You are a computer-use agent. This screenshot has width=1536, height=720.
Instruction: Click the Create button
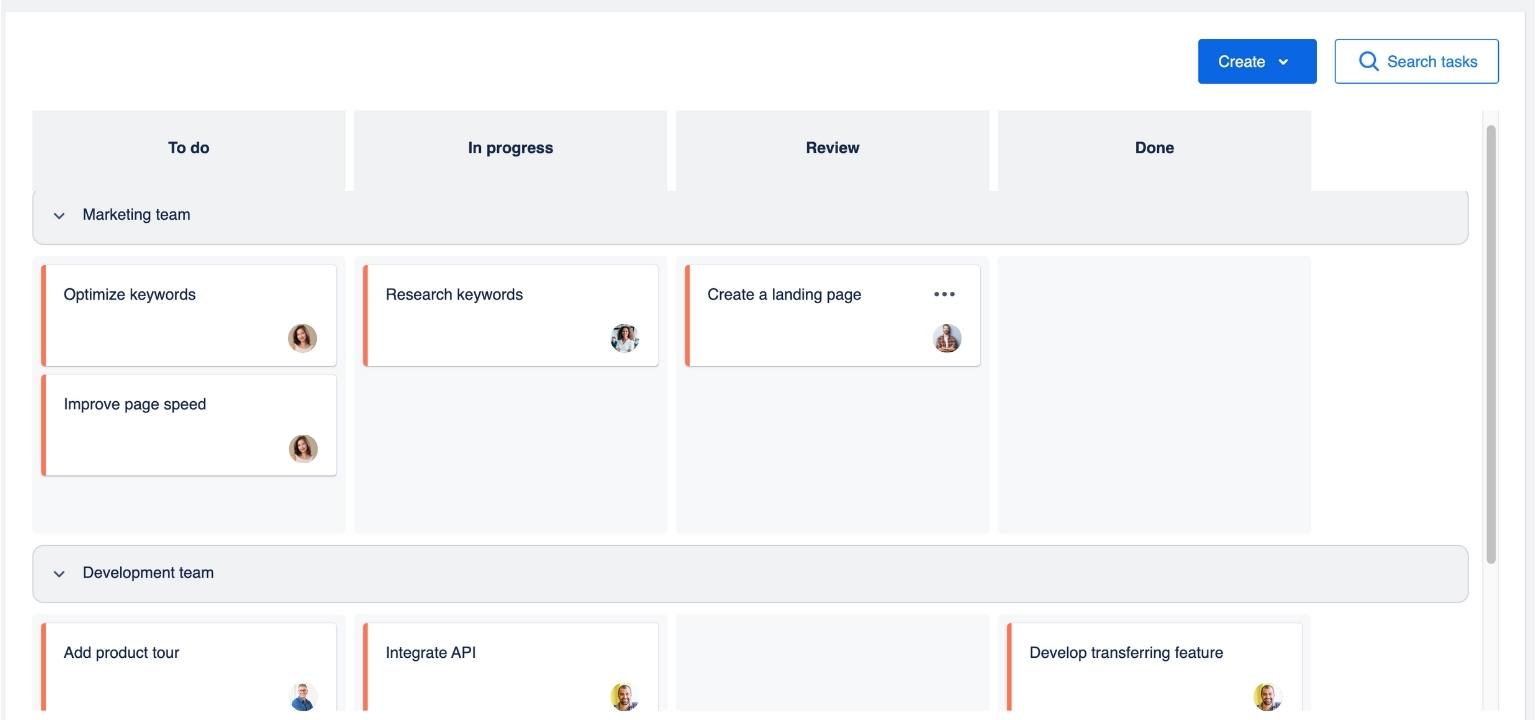(x=1243, y=61)
